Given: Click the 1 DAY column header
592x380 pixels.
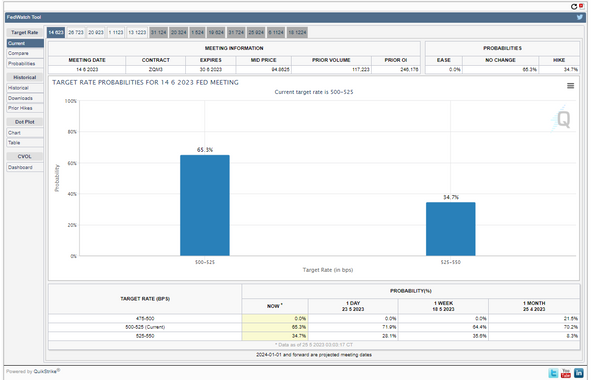Looking at the screenshot, I should point(353,306).
